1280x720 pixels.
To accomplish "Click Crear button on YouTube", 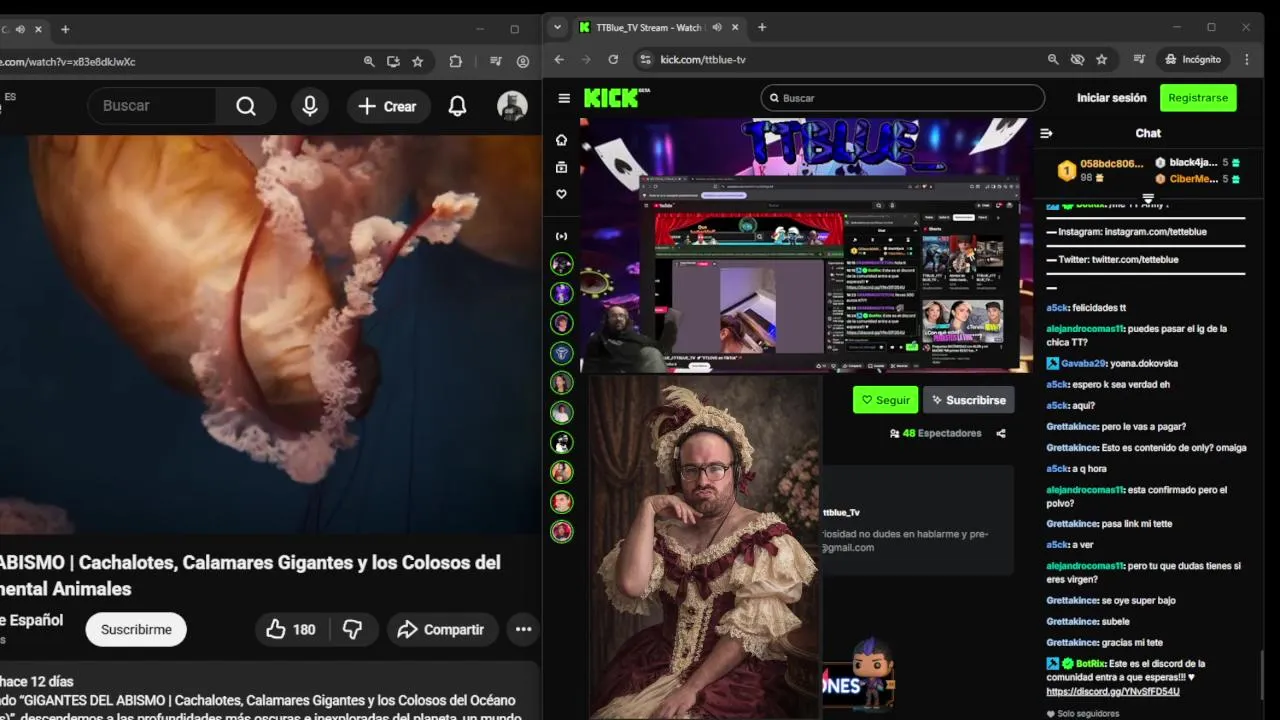I will coord(388,106).
